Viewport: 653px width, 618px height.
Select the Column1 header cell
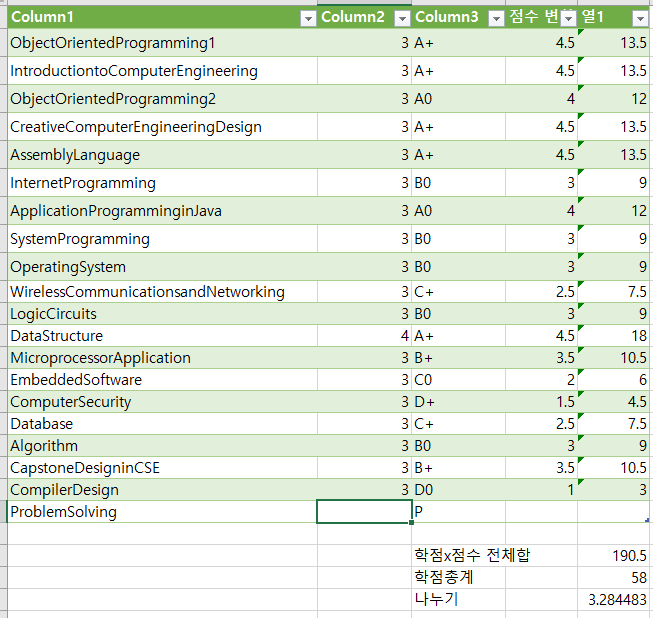click(162, 17)
